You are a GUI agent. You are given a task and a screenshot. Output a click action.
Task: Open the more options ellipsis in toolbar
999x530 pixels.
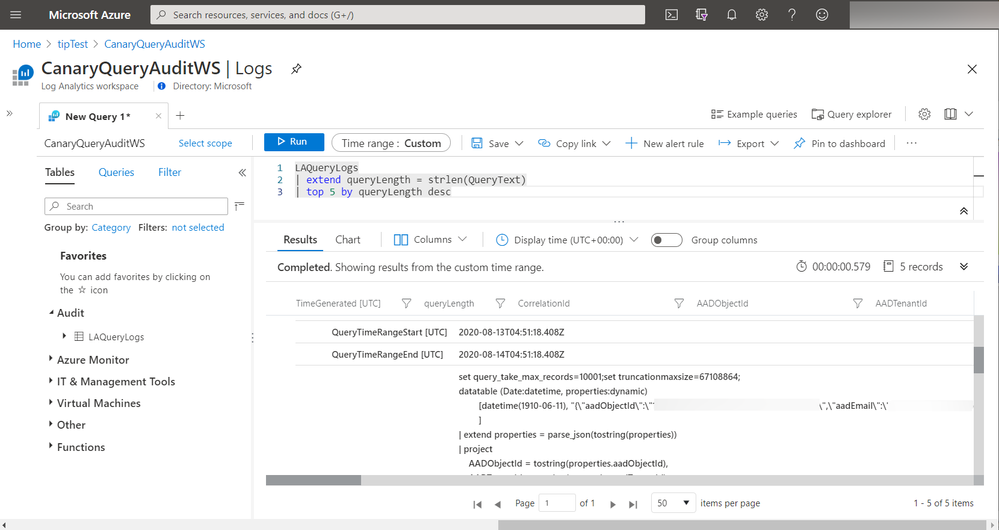coord(911,143)
